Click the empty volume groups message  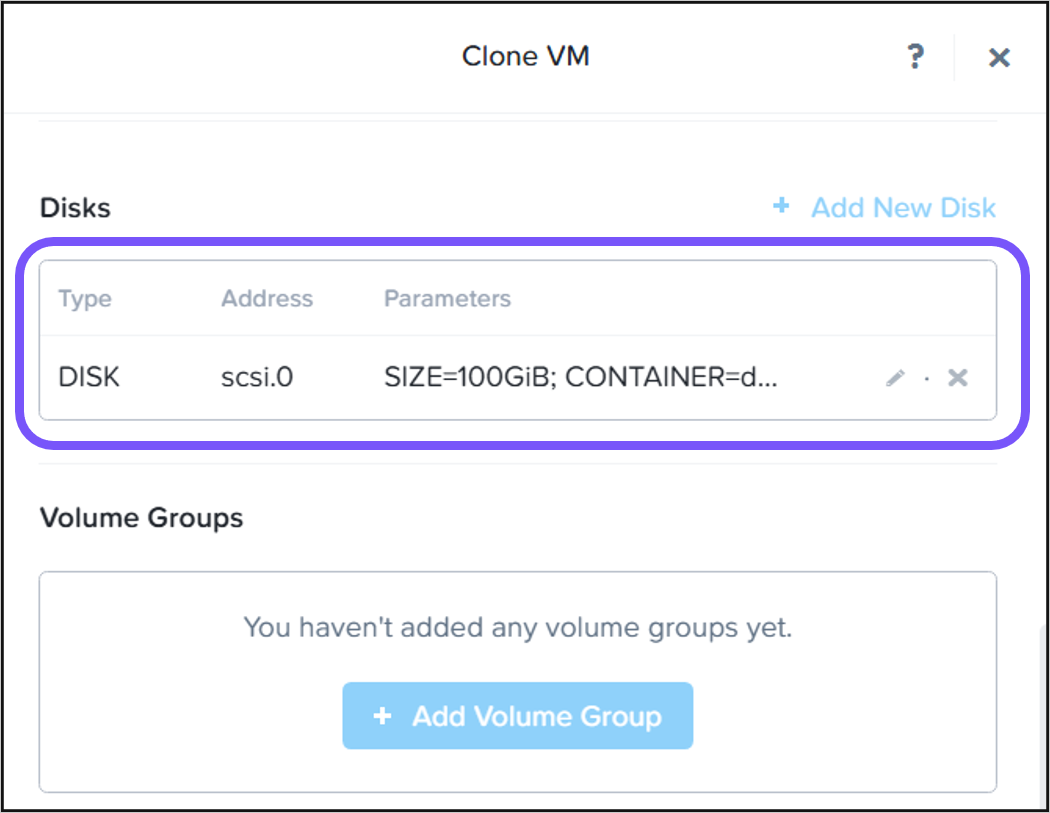click(x=517, y=628)
